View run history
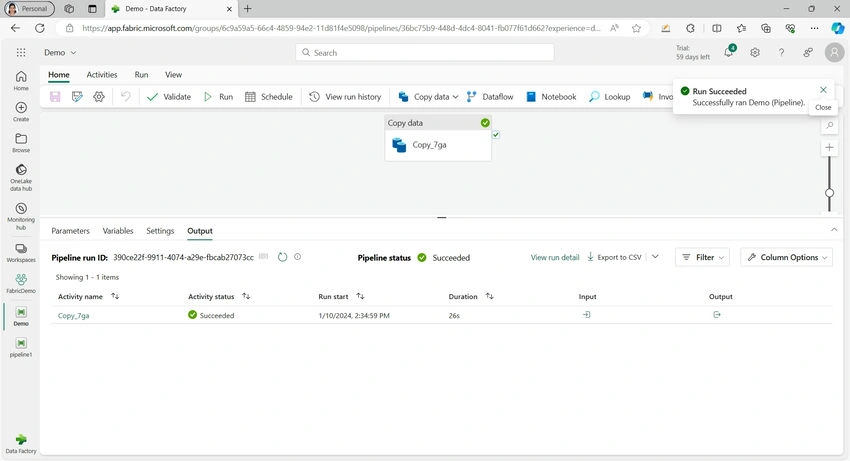 tap(345, 97)
